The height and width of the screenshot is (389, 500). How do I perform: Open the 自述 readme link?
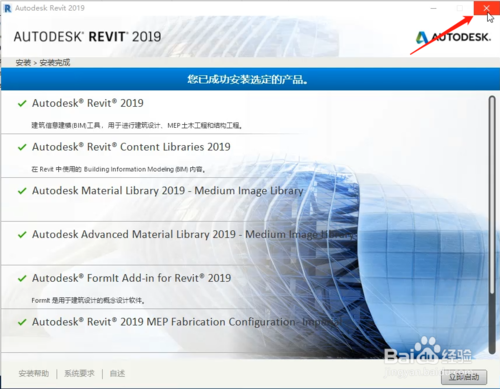pos(117,373)
